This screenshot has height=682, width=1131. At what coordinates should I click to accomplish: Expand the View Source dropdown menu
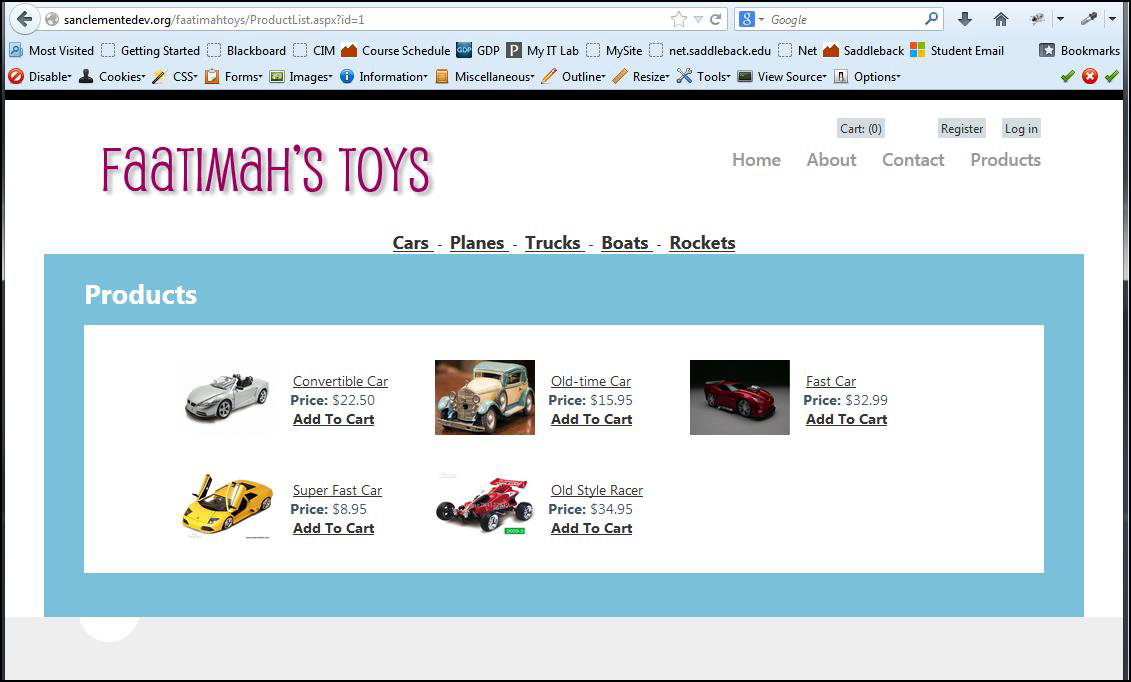782,76
